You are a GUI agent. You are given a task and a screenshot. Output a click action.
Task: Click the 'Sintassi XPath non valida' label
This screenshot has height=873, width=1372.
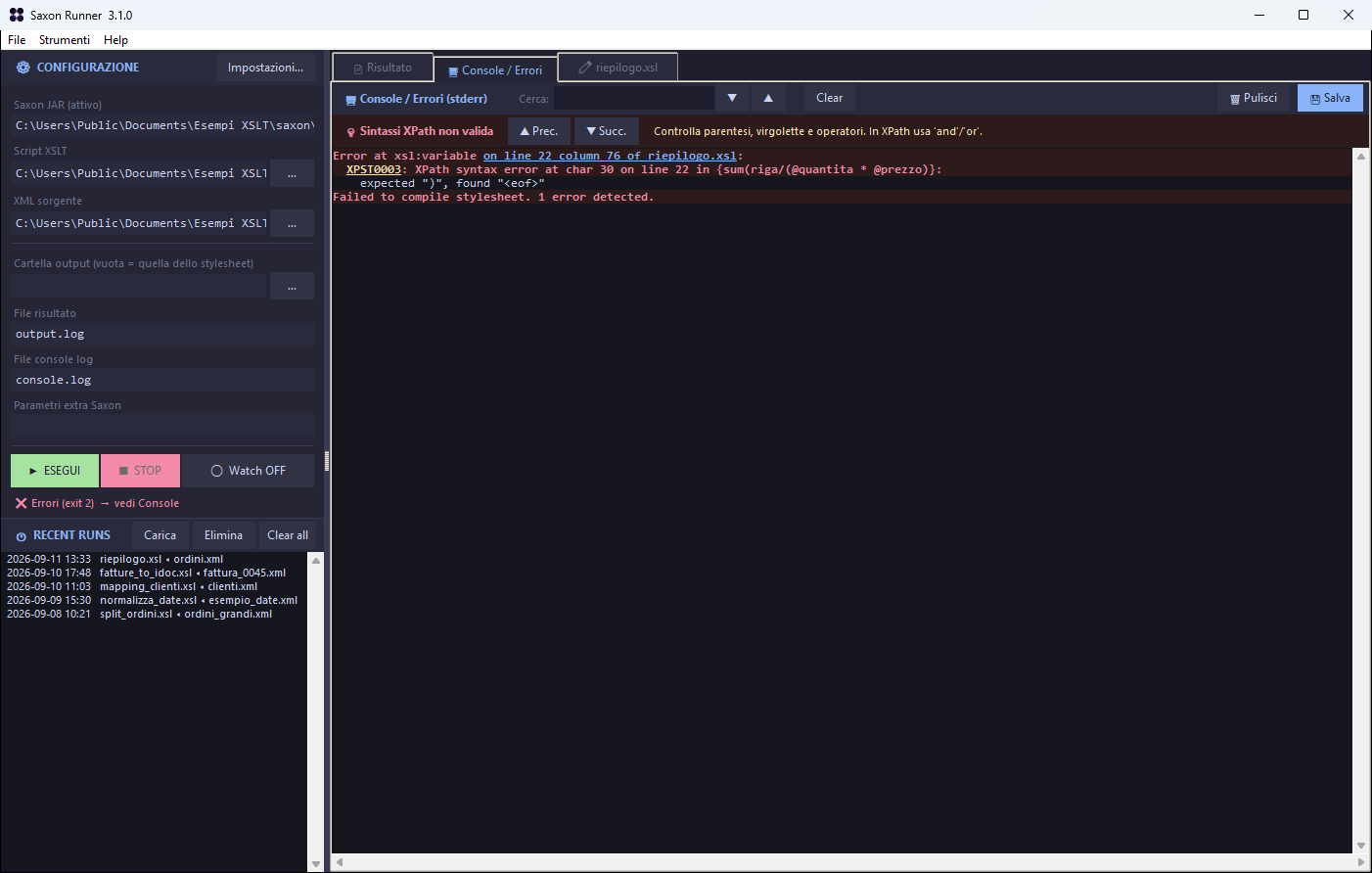point(427,131)
